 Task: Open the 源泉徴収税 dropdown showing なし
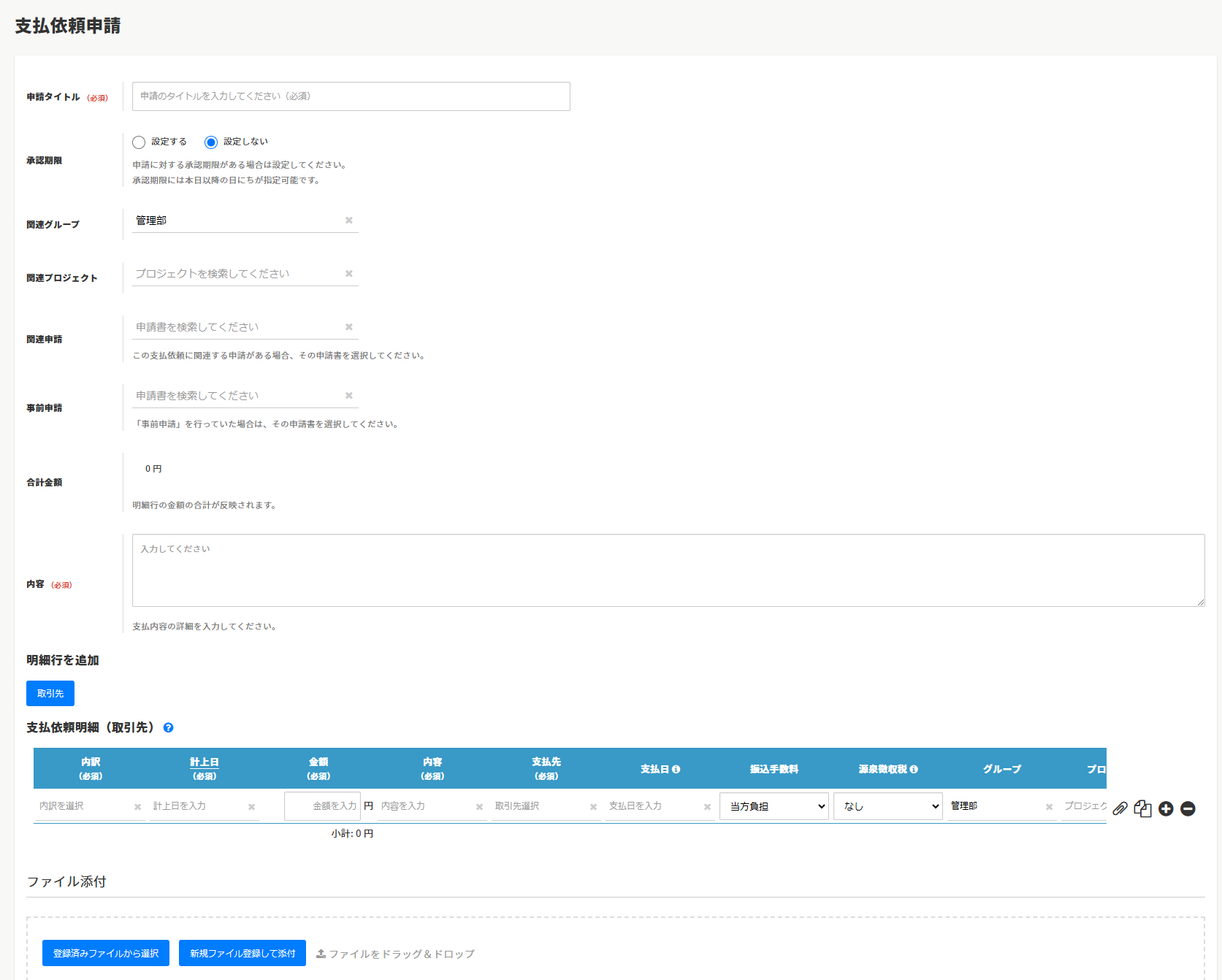coord(887,806)
